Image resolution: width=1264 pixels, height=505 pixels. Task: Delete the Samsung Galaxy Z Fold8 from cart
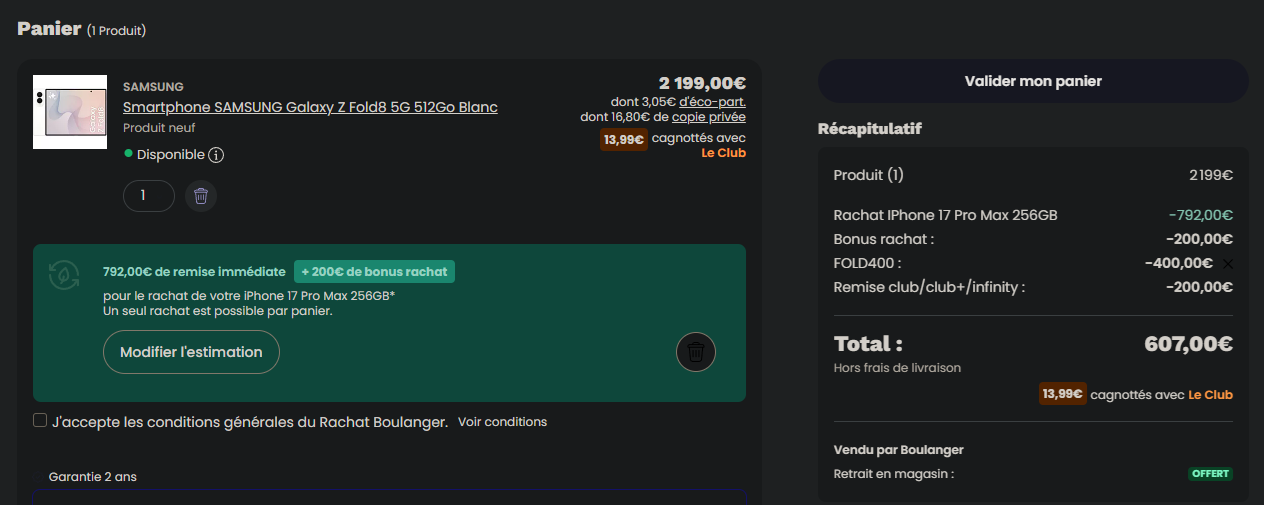coord(201,196)
